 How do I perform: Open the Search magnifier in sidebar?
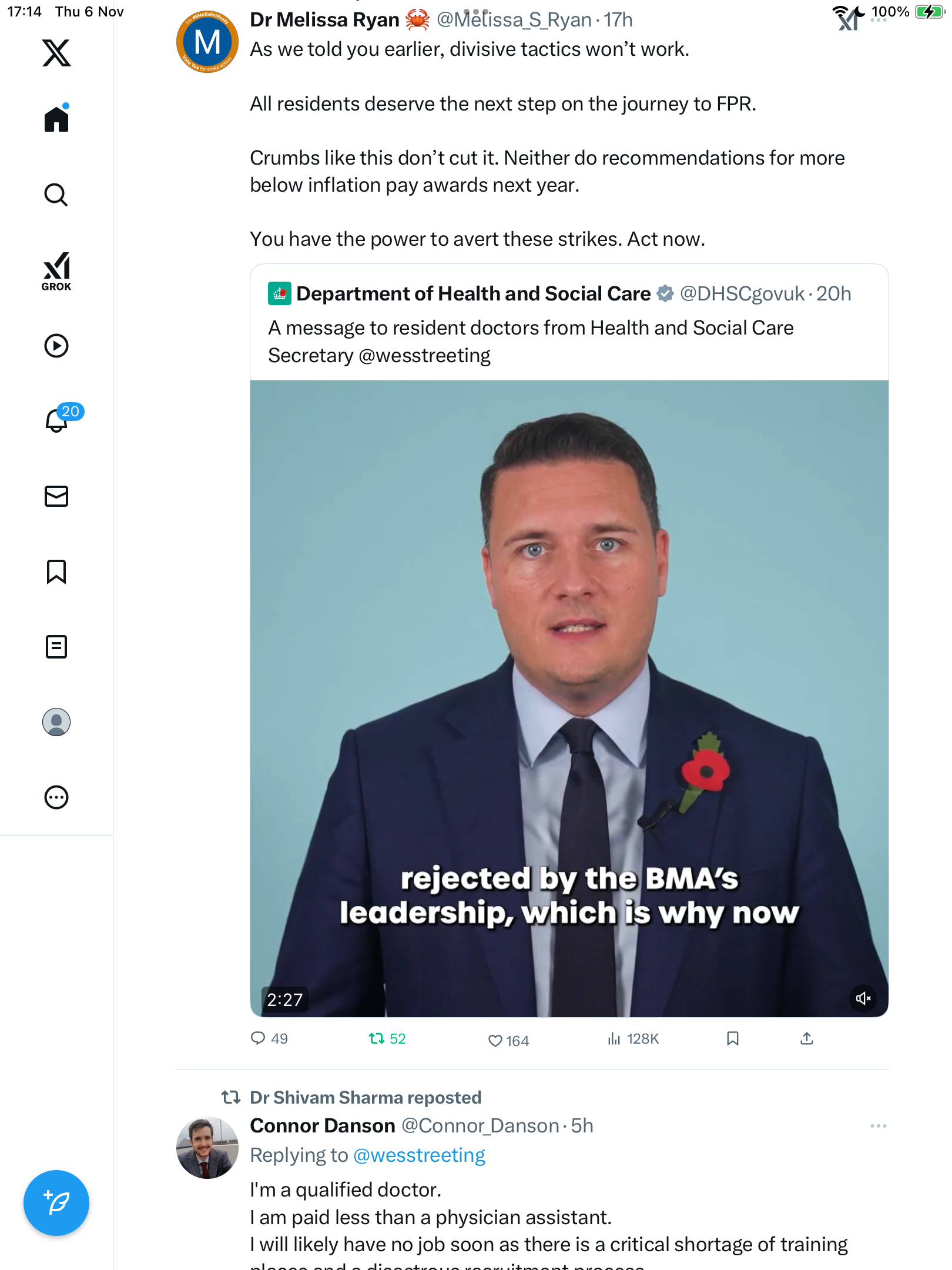pos(56,195)
